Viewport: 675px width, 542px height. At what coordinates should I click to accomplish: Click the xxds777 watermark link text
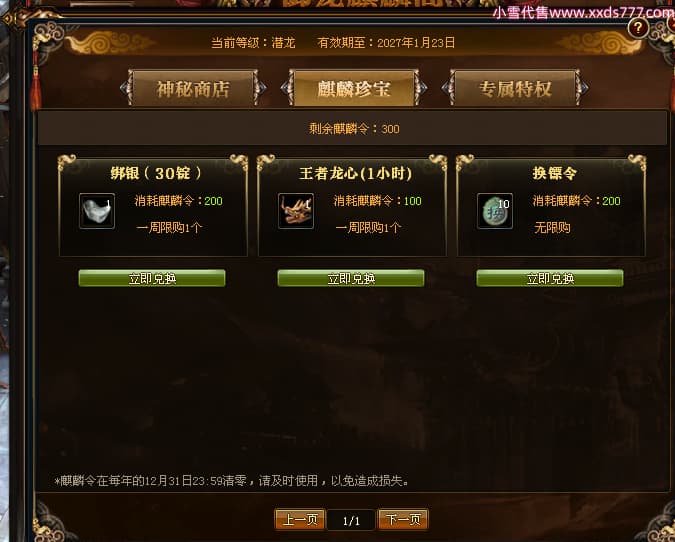583,12
